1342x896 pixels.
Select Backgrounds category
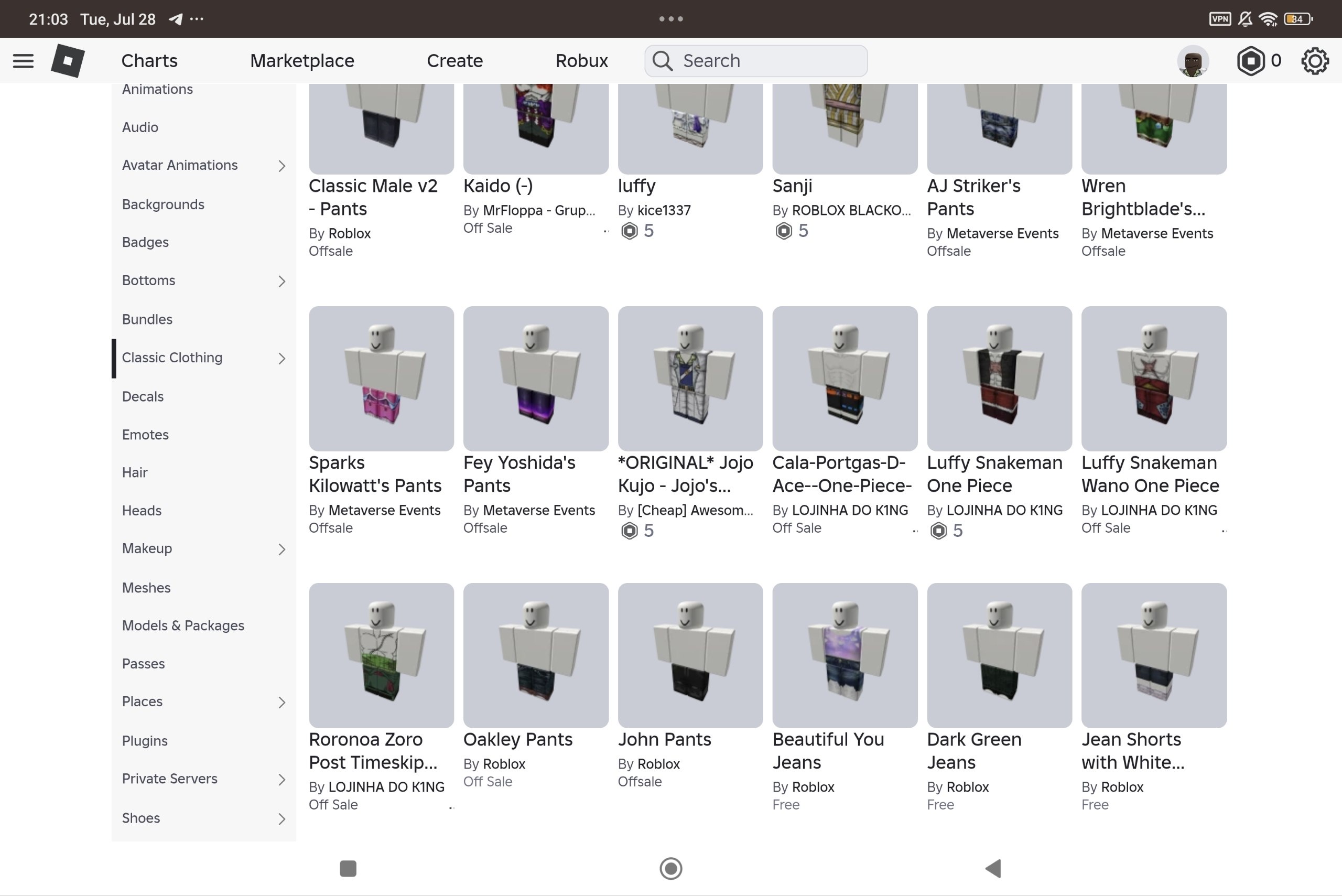pos(163,204)
